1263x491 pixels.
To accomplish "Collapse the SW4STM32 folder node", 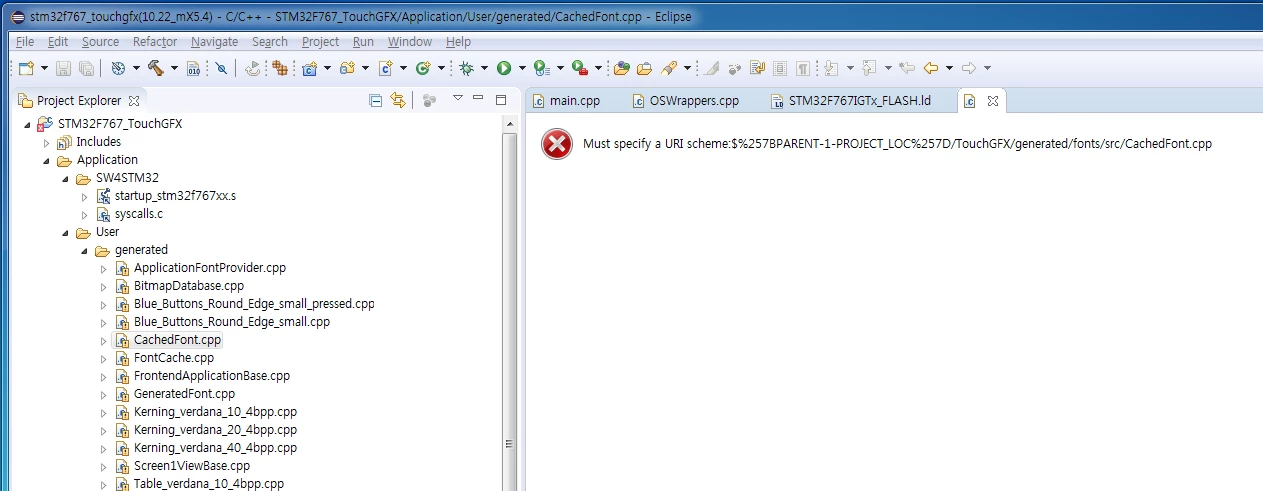I will tap(65, 178).
